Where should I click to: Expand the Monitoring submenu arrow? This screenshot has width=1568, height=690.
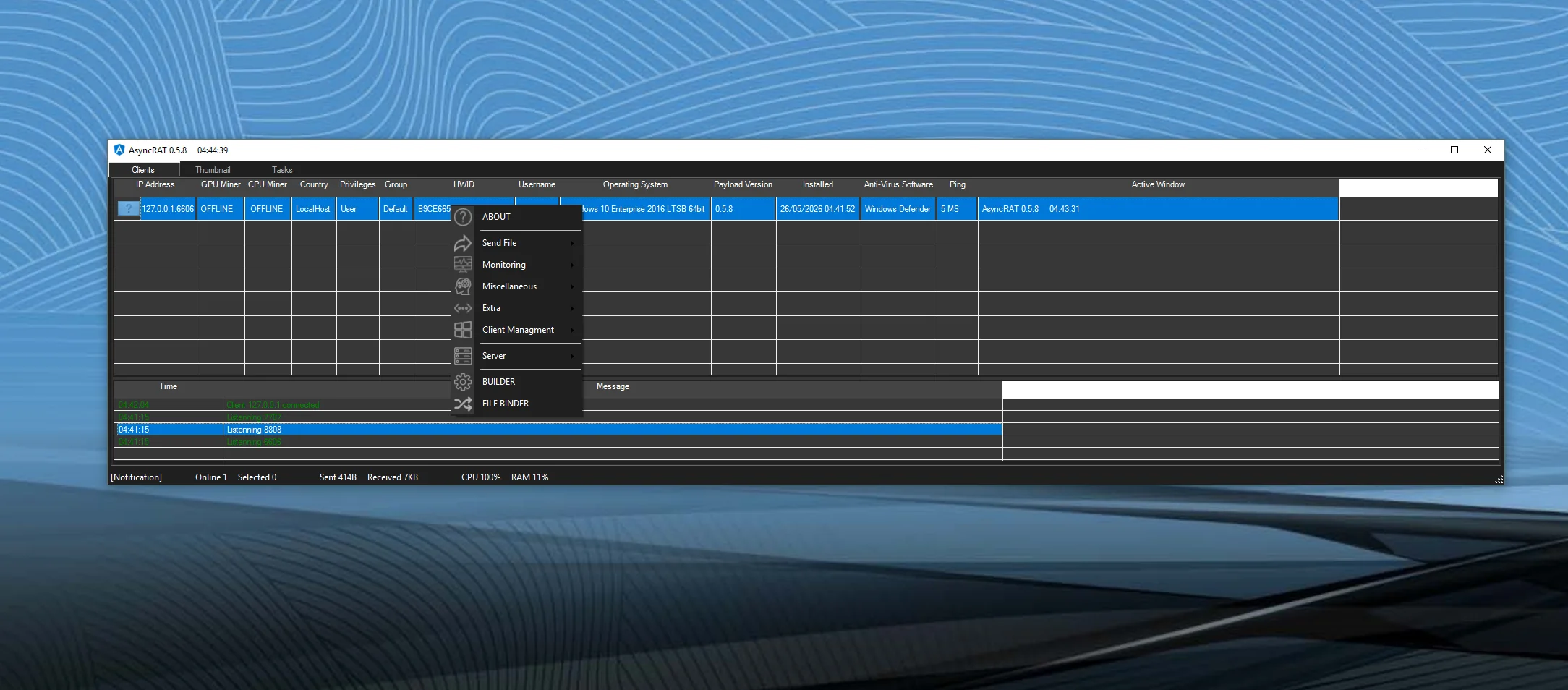point(572,265)
